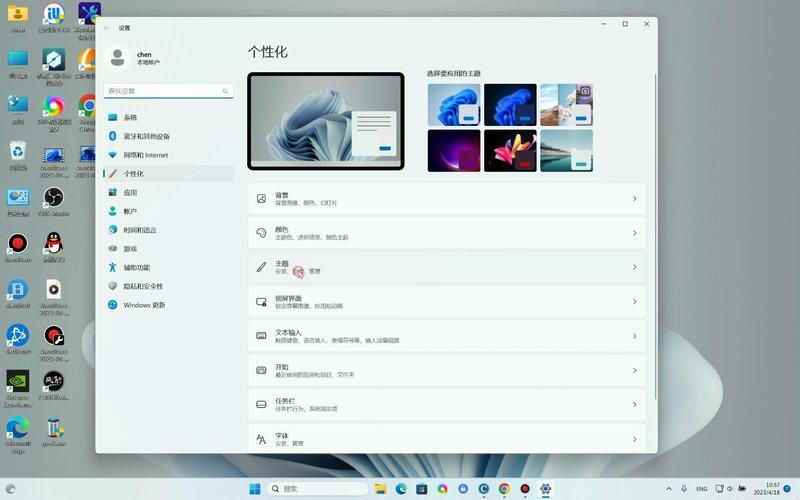Click the back arrow in Settings
The height and width of the screenshot is (500, 800).
point(107,28)
